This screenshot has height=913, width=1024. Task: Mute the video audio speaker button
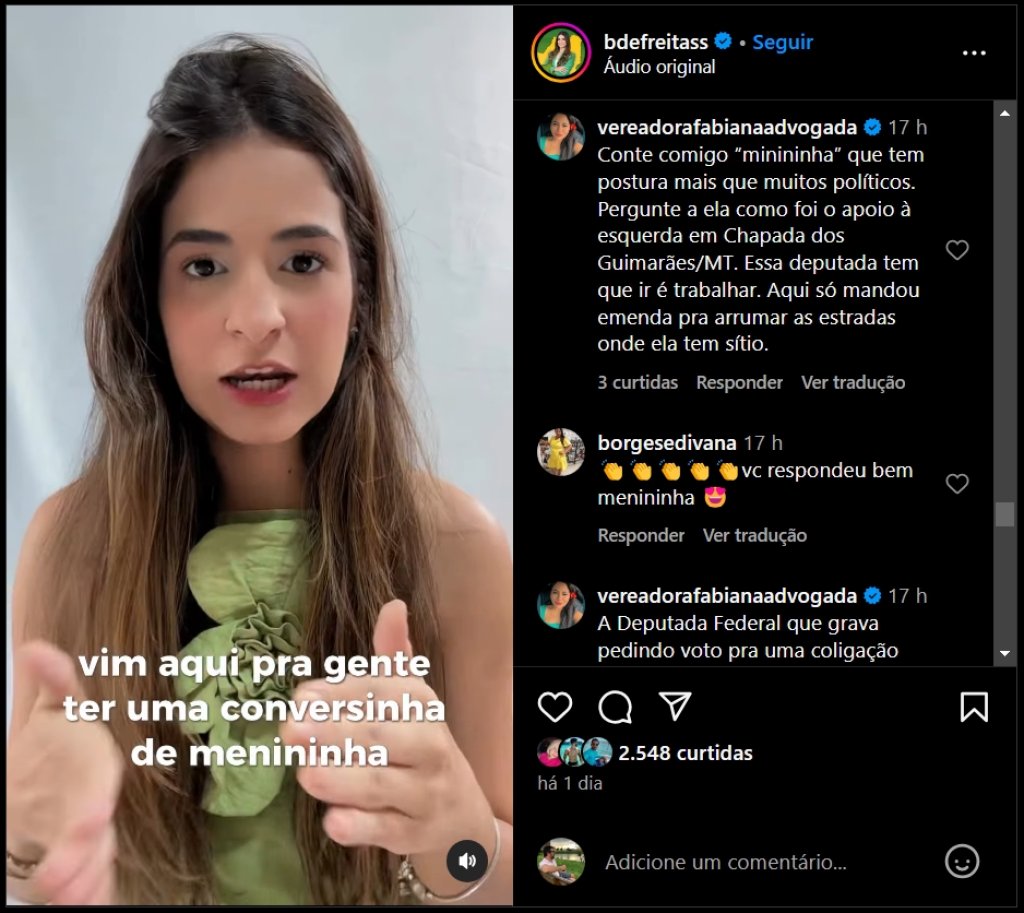click(467, 861)
